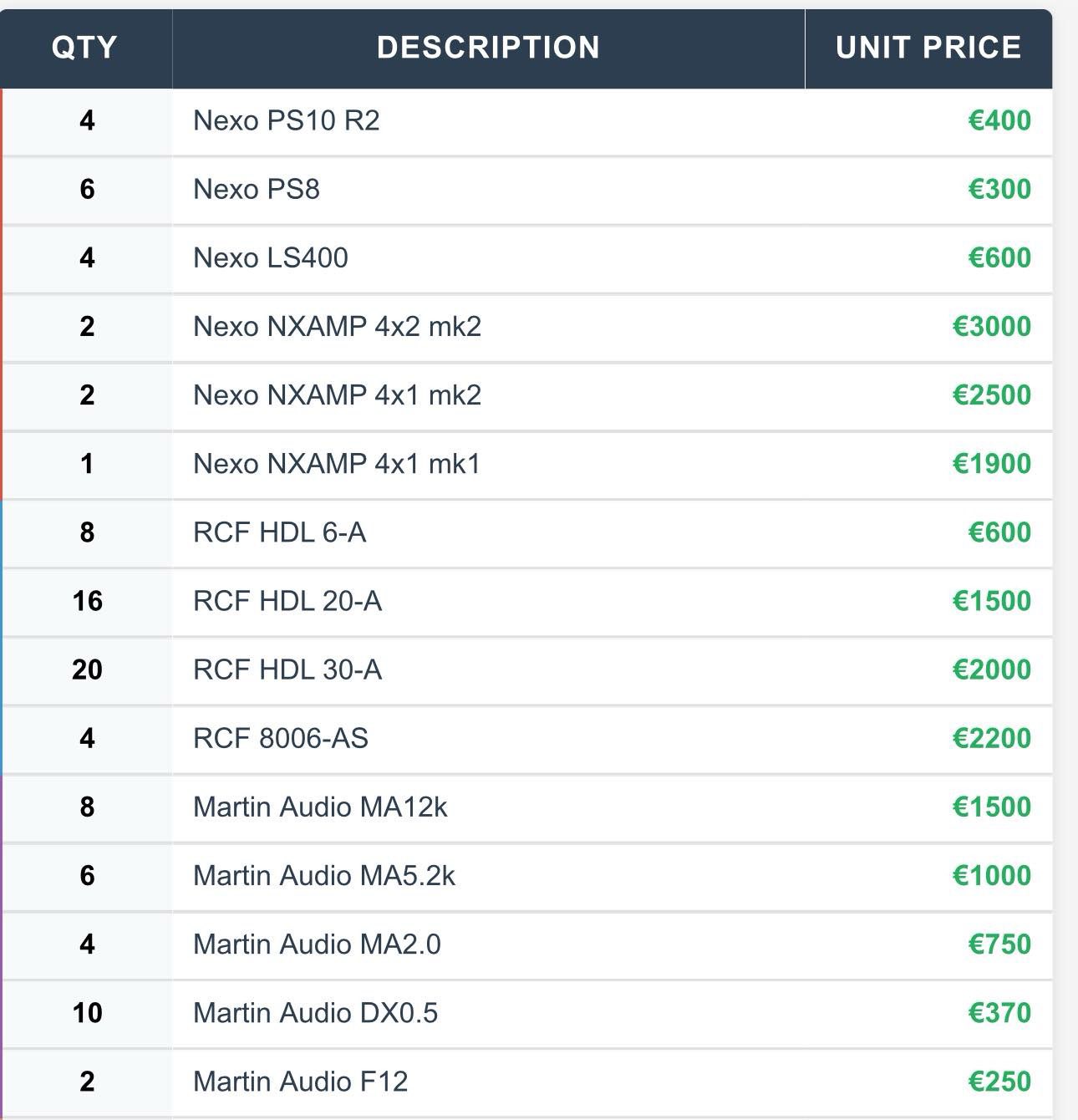Image resolution: width=1078 pixels, height=1120 pixels.
Task: Click quantity 20 for RCF HDL 30-A
Action: point(87,669)
